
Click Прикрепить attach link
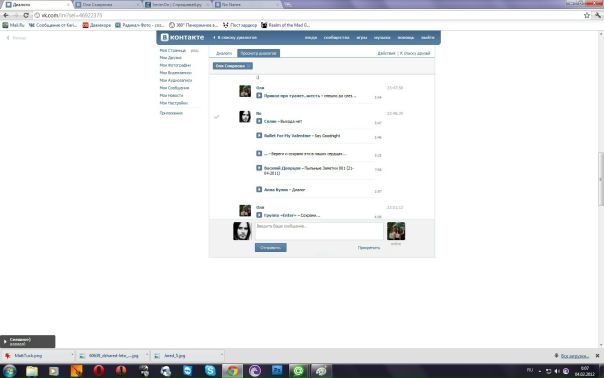[369, 248]
